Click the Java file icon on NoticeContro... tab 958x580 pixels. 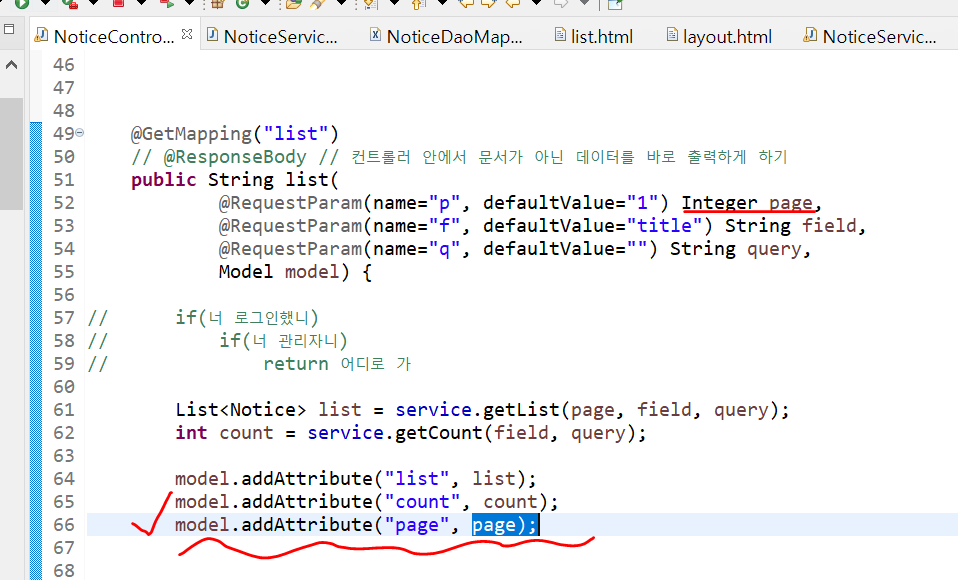coord(42,35)
